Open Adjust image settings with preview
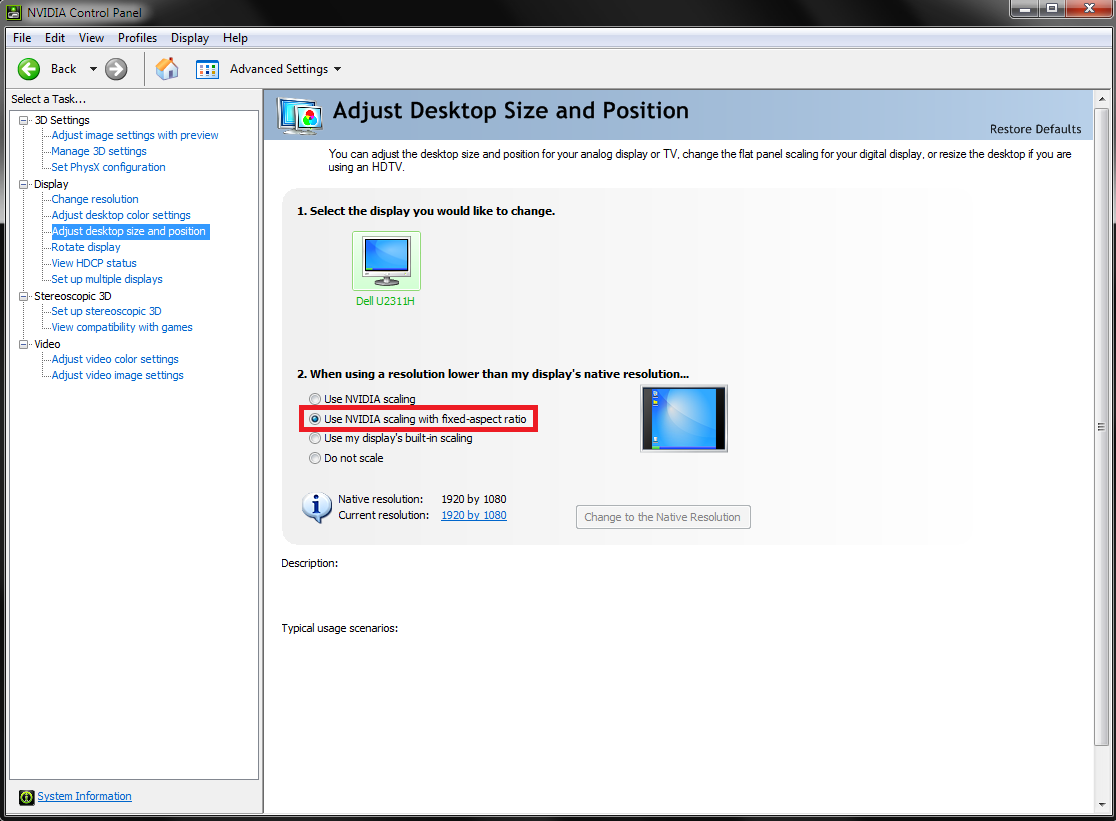The image size is (1116, 821). coord(135,135)
